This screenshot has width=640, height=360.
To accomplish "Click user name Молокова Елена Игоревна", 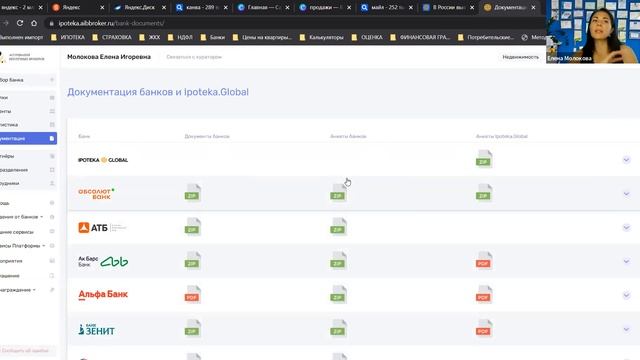I will pos(109,57).
